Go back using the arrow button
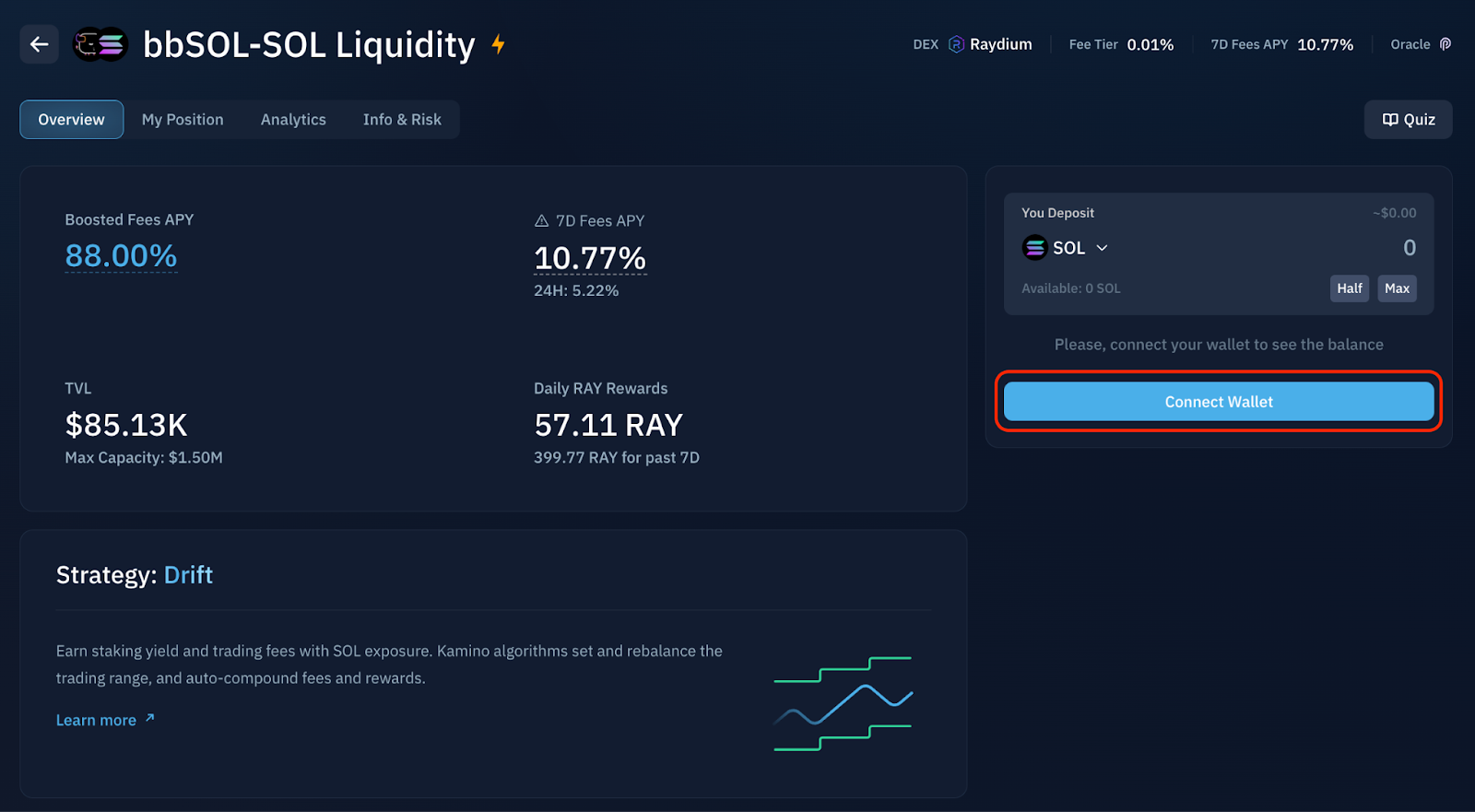Image resolution: width=1475 pixels, height=812 pixels. (x=39, y=44)
